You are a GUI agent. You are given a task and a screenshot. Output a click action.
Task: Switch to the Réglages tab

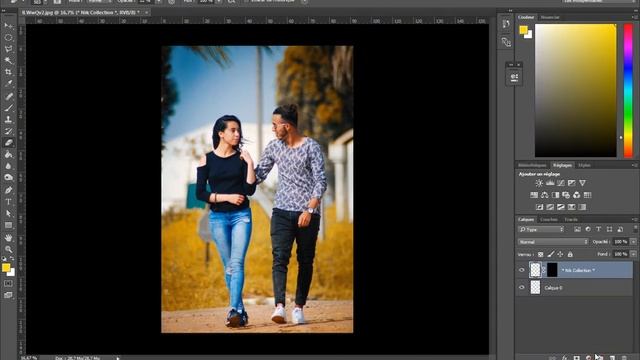point(562,165)
